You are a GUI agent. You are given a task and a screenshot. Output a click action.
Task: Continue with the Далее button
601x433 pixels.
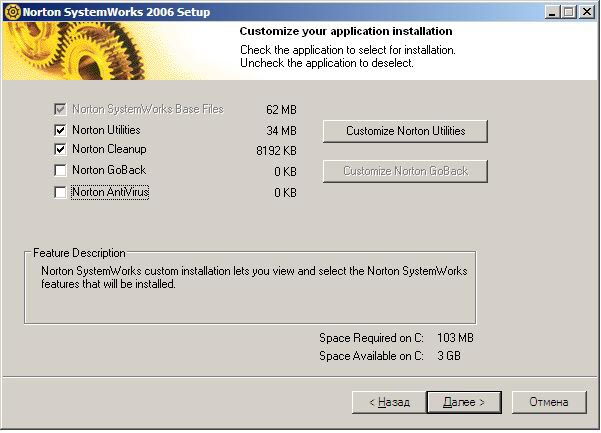pos(464,402)
